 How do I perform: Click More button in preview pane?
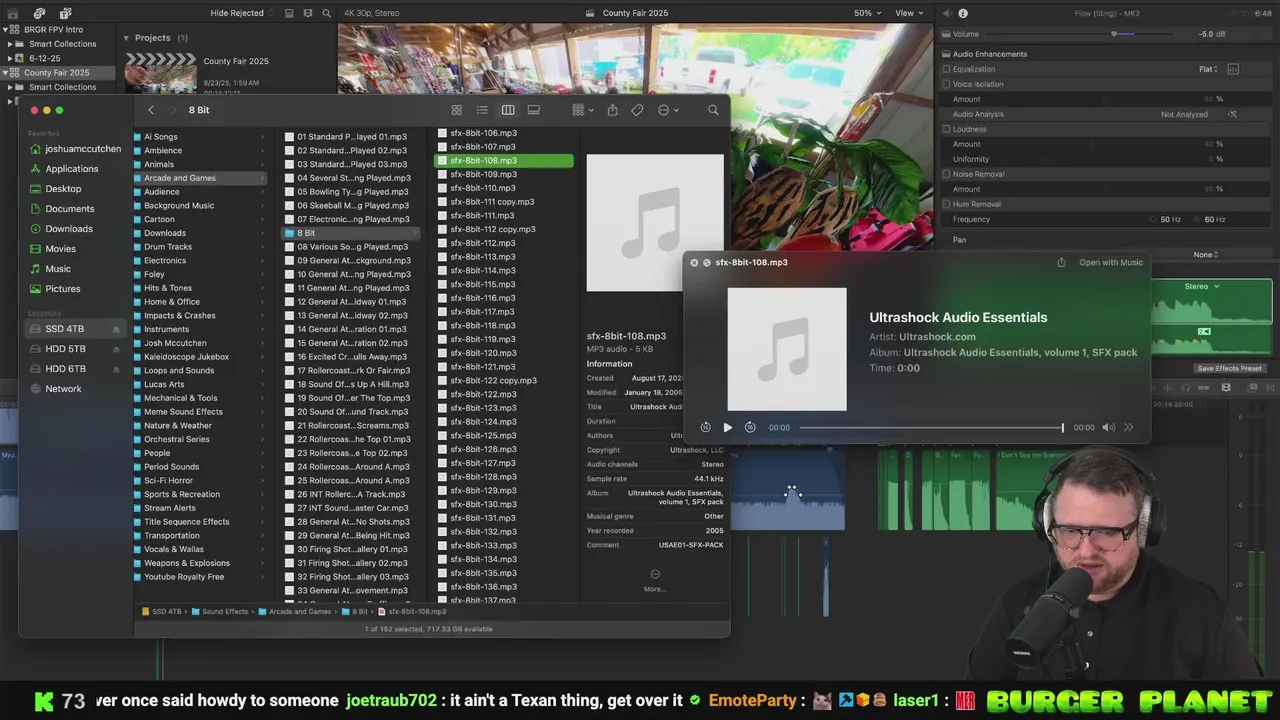pyautogui.click(x=655, y=579)
